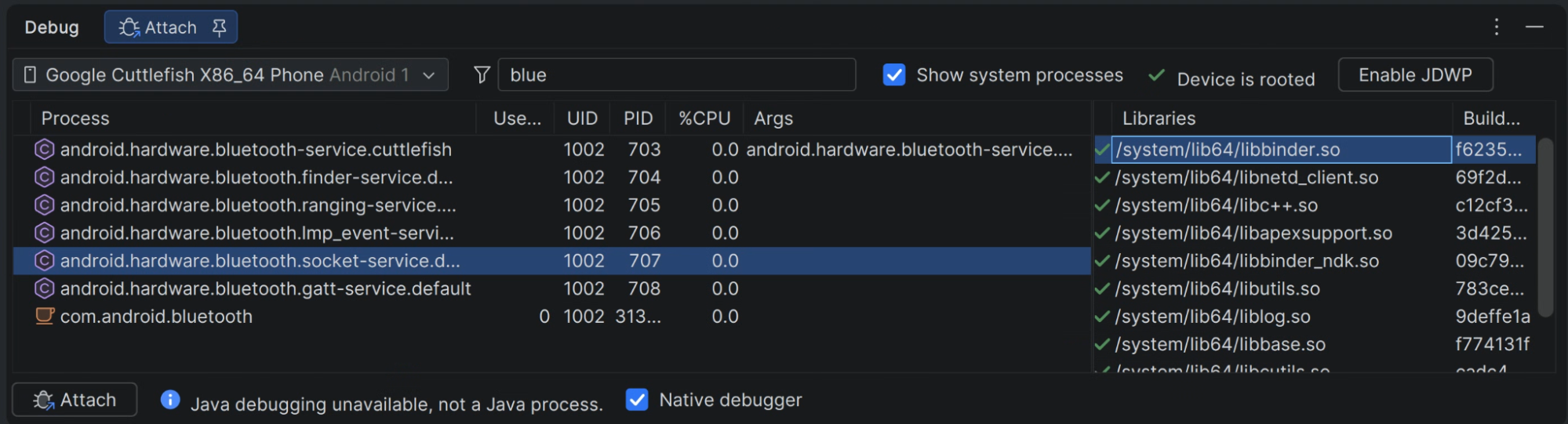Click Java cup icon for com.android.bluetooth
The height and width of the screenshot is (424, 1568).
point(45,316)
